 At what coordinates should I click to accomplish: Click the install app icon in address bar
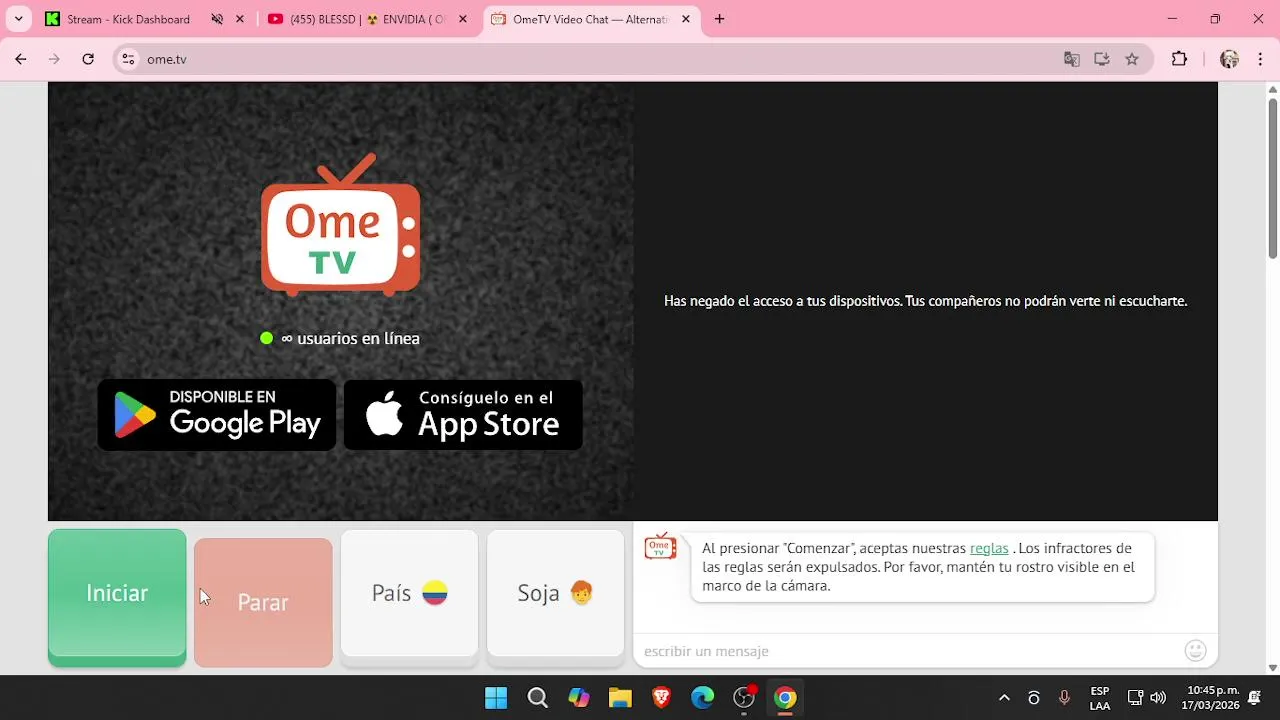tap(1102, 59)
